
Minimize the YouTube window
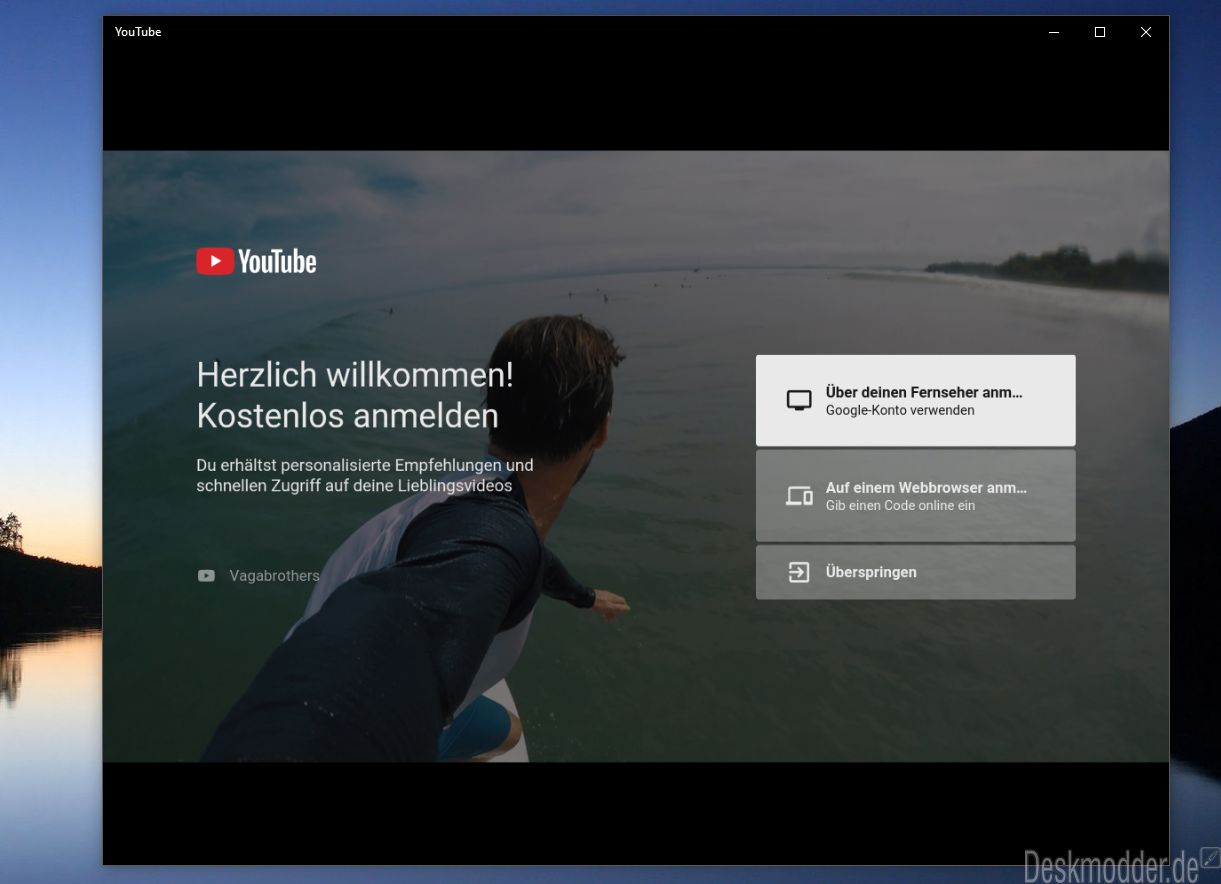(x=1054, y=32)
